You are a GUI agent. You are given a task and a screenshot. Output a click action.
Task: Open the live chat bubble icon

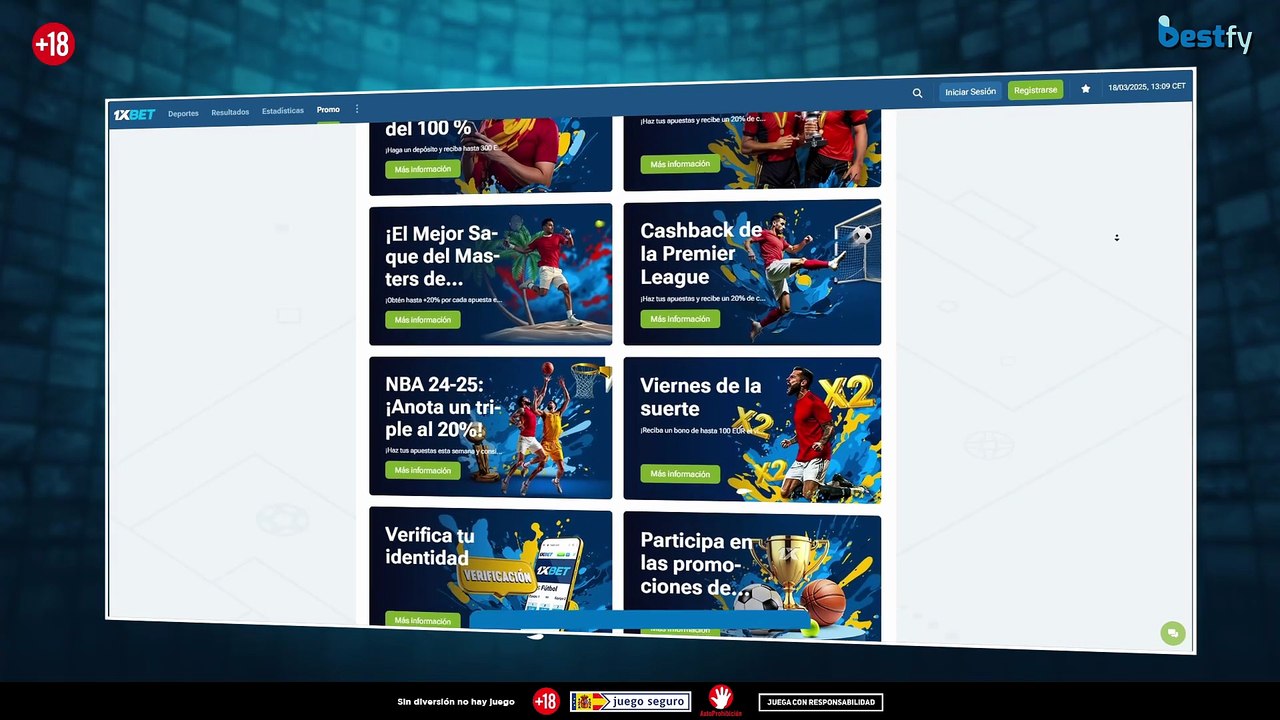point(1173,633)
